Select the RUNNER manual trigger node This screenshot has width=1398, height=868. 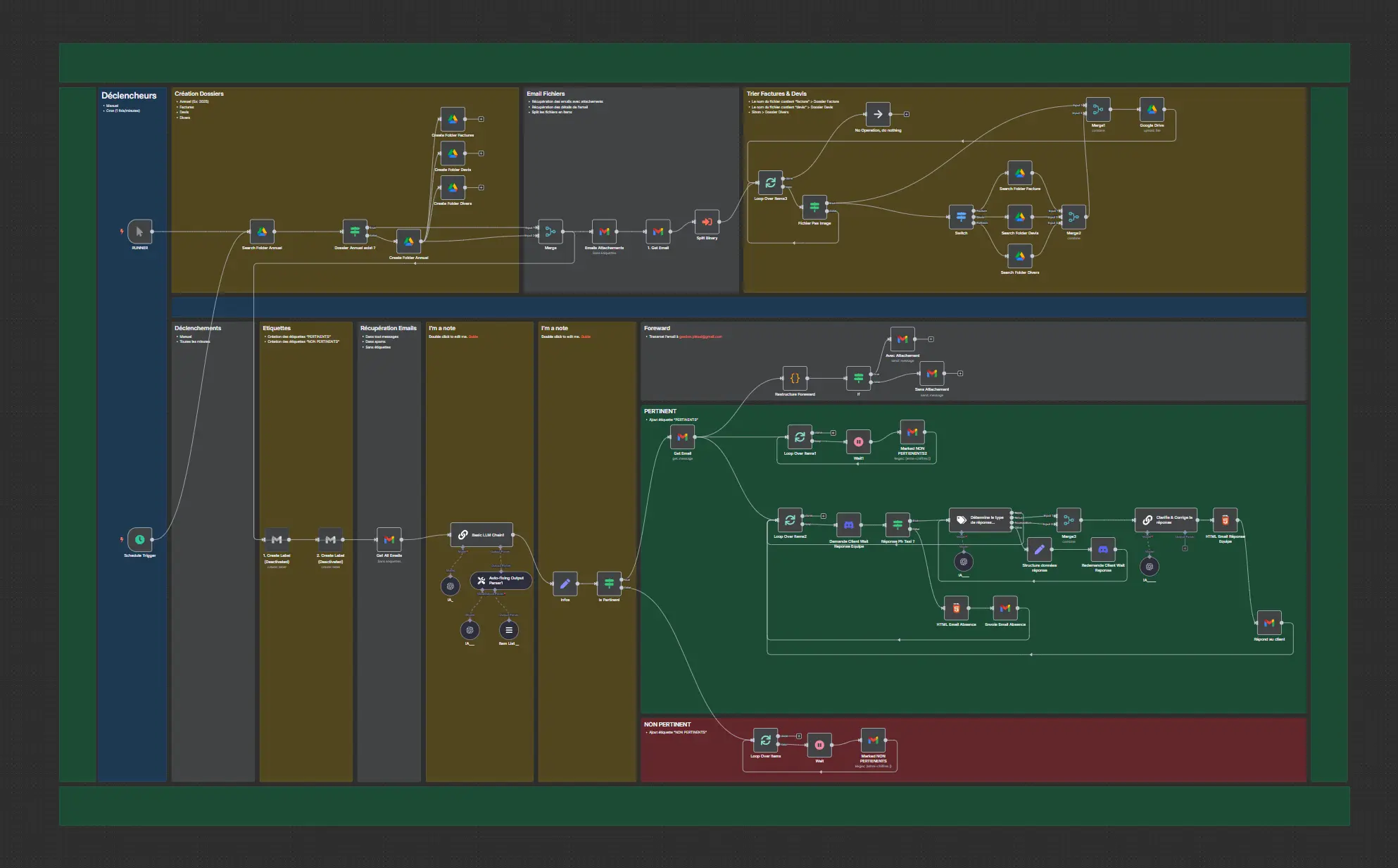point(139,231)
